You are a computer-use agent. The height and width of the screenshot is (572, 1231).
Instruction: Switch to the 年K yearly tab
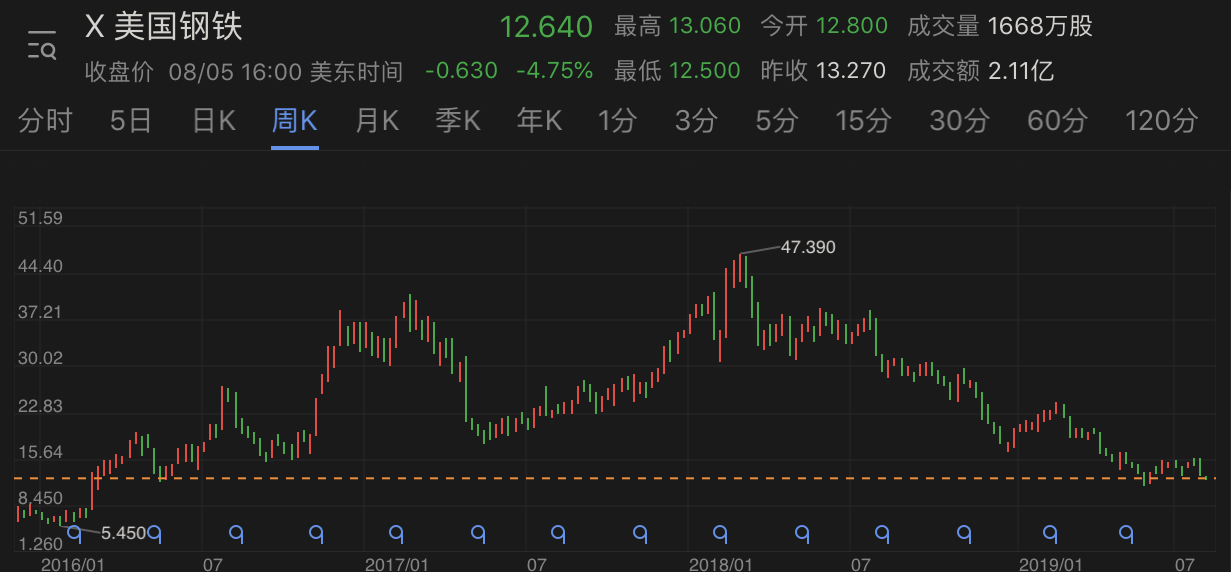click(539, 122)
